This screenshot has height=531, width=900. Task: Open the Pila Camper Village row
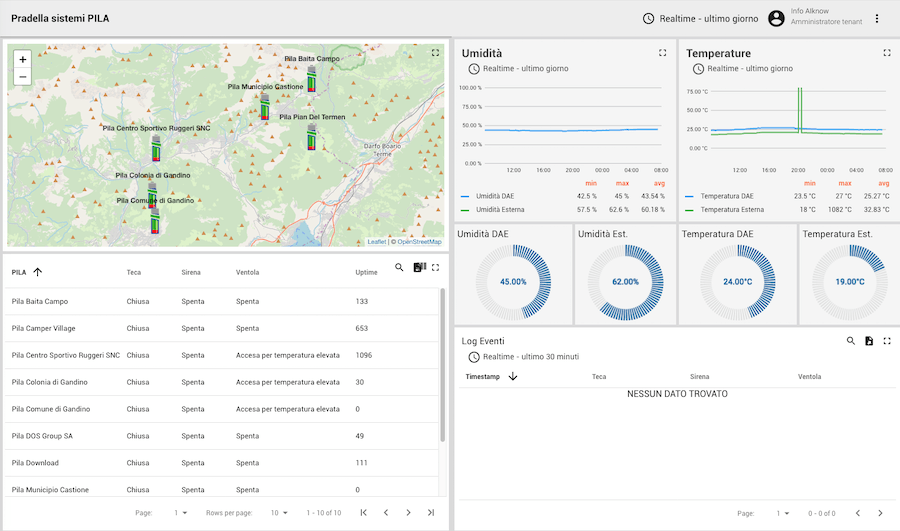pyautogui.click(x=41, y=328)
